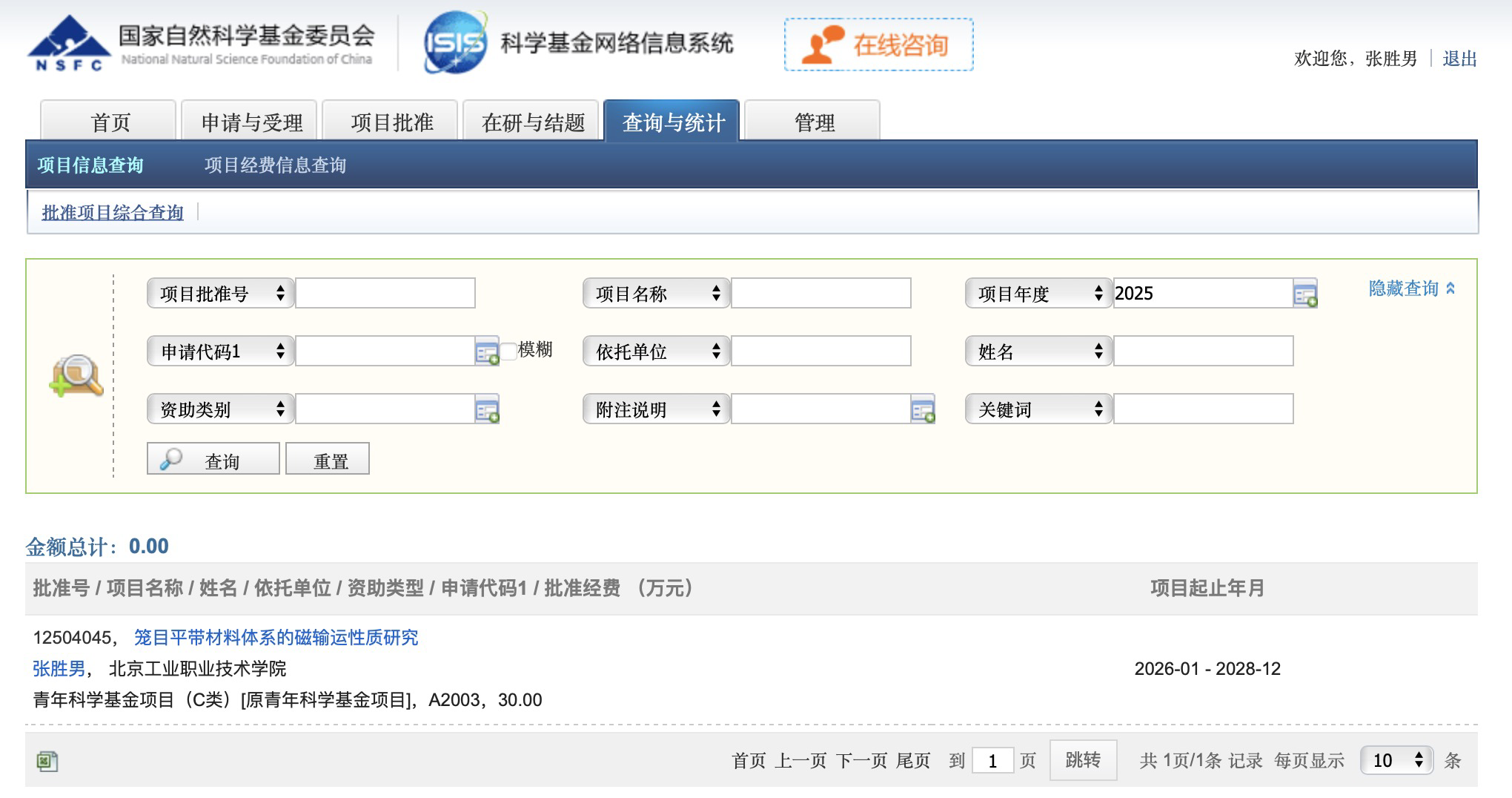Image resolution: width=1512 pixels, height=798 pixels.
Task: Click the 重置 reset button
Action: tap(328, 459)
